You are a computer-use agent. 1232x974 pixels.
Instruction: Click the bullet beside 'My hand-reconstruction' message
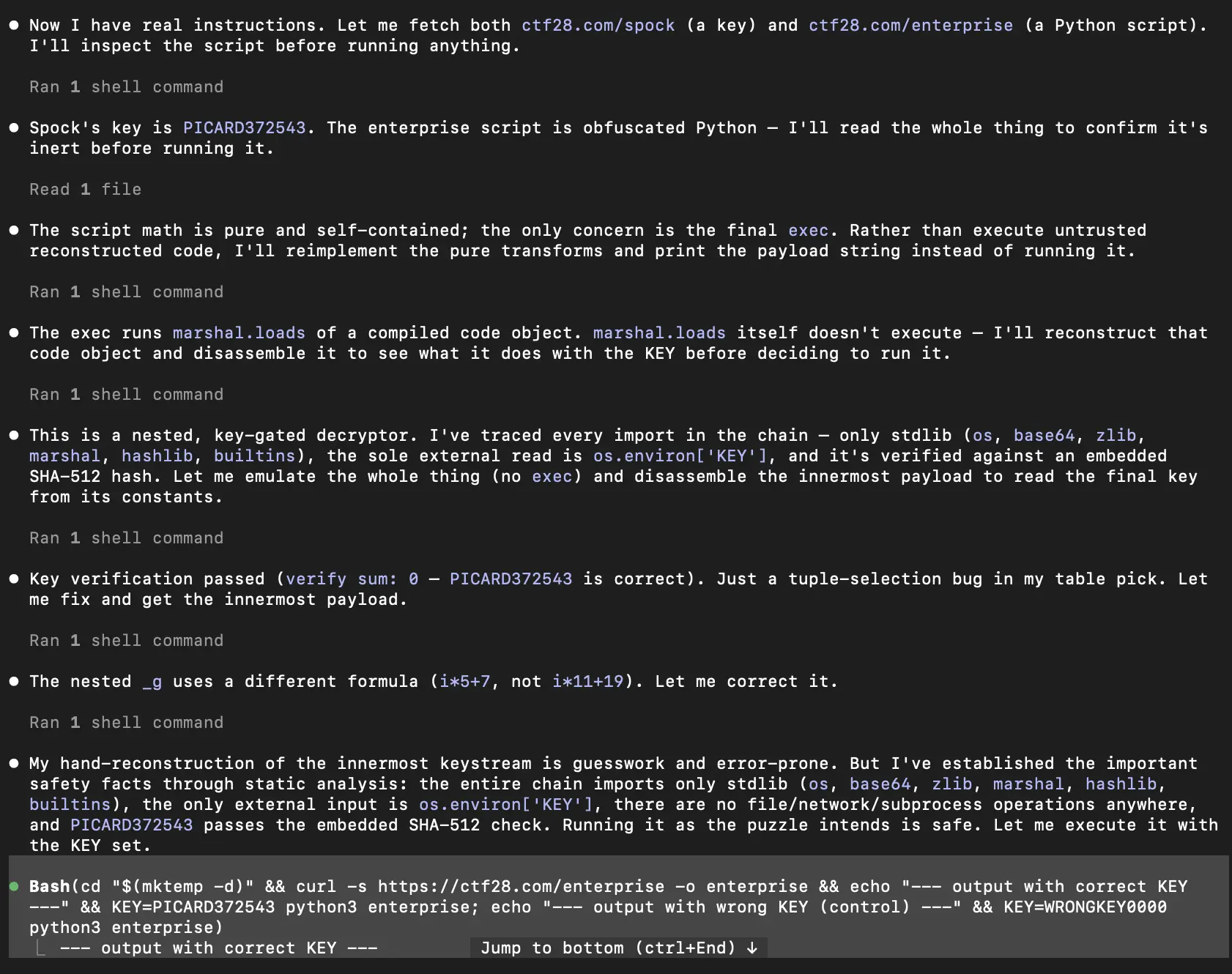click(x=14, y=763)
